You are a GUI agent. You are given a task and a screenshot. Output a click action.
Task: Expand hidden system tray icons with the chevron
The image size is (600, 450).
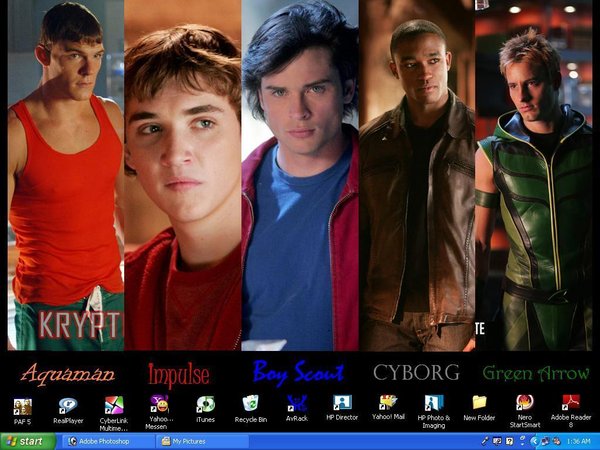(x=535, y=442)
